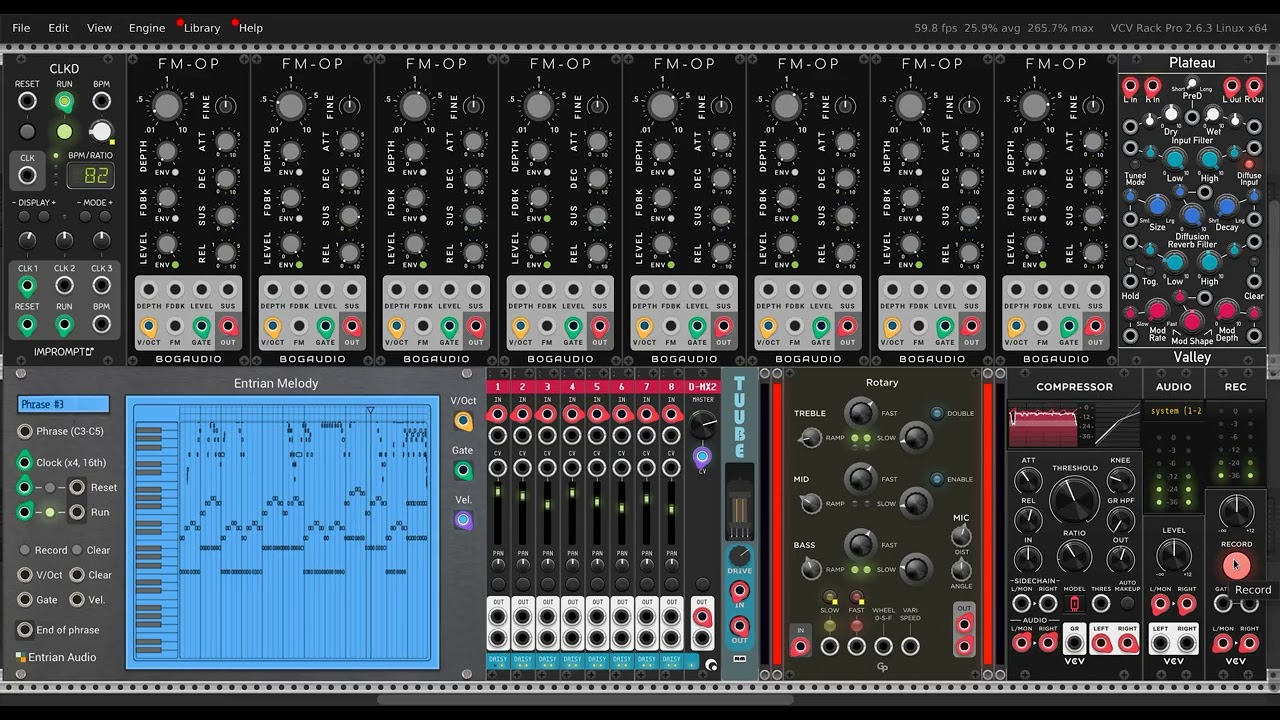Click the CLKD RESET button
Viewport: 1280px width, 720px height.
coord(27,131)
